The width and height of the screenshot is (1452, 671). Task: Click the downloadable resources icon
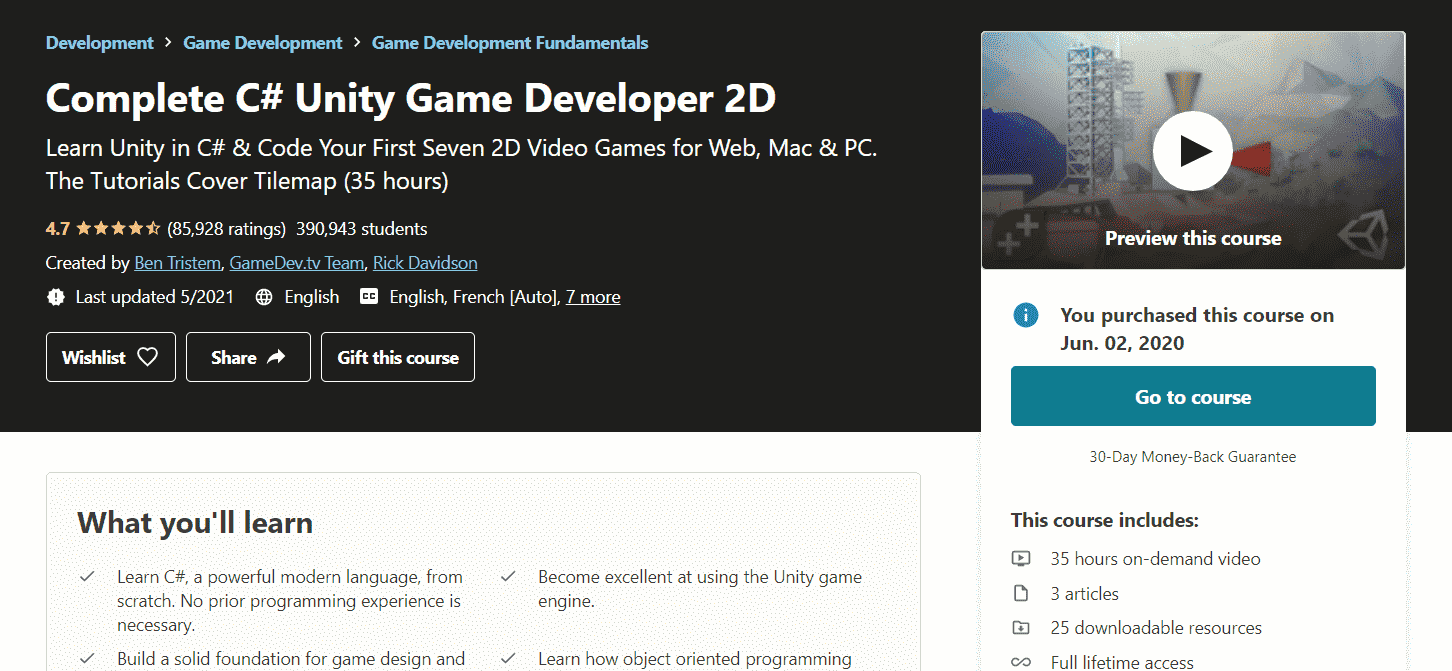tap(1021, 628)
